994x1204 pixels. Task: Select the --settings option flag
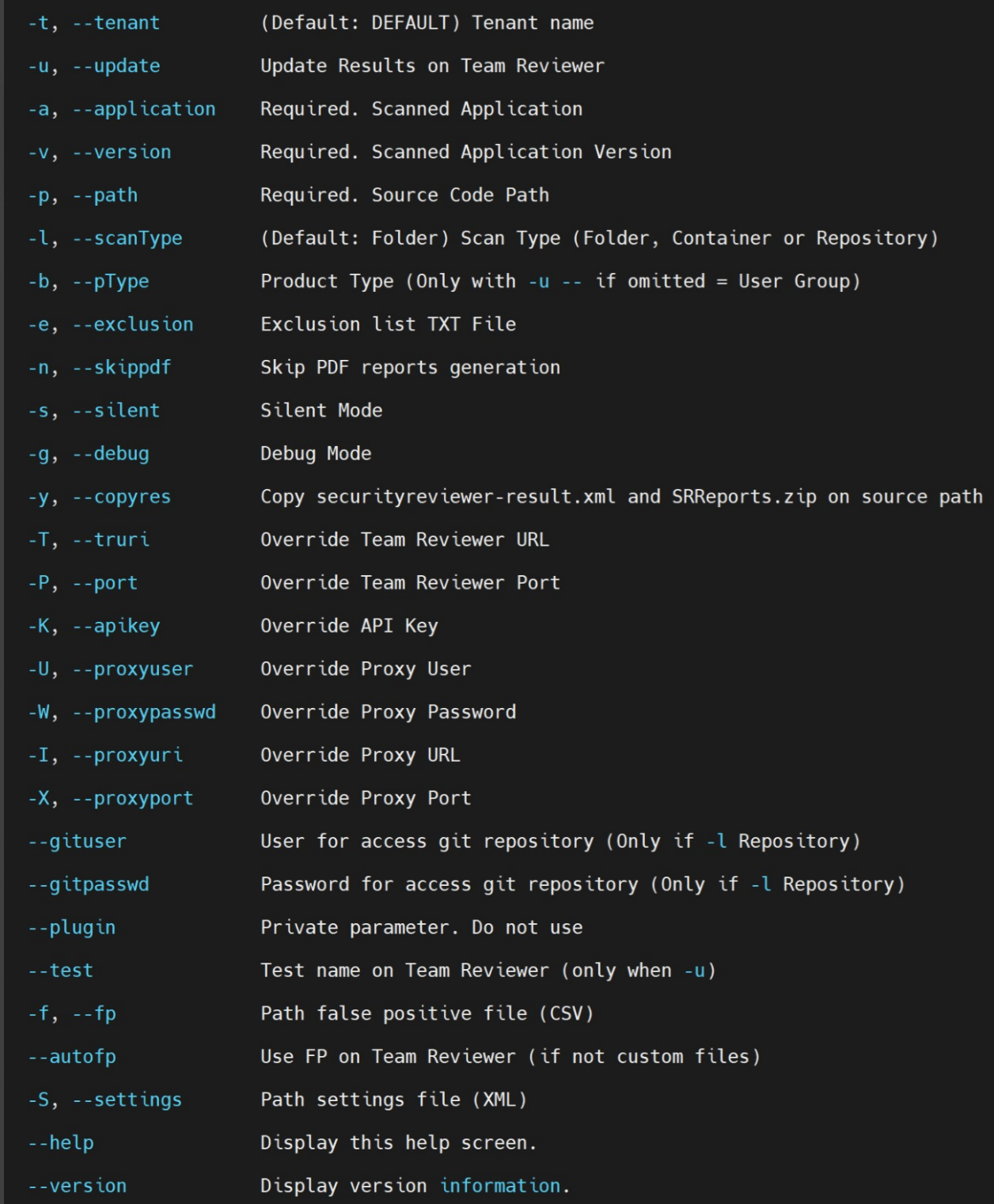pyautogui.click(x=127, y=1100)
